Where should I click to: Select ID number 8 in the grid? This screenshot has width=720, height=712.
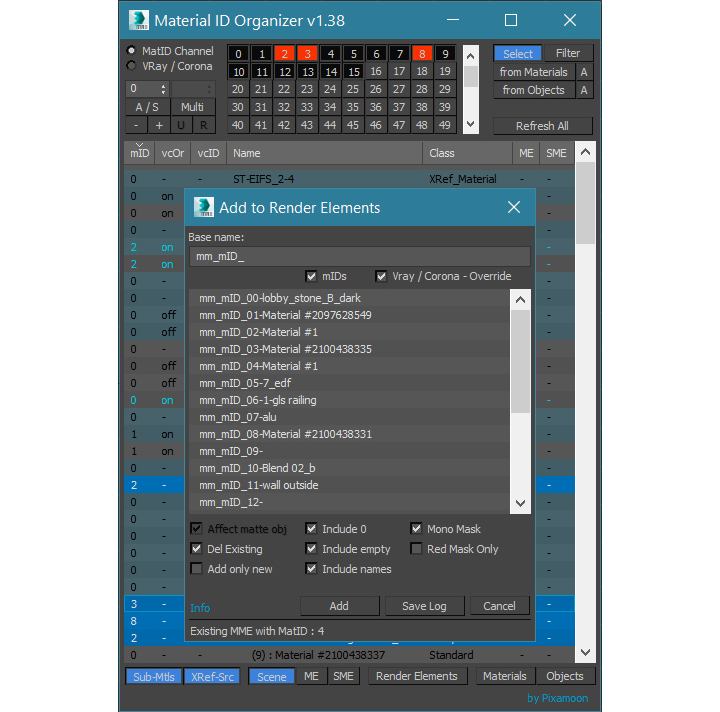click(x=422, y=54)
